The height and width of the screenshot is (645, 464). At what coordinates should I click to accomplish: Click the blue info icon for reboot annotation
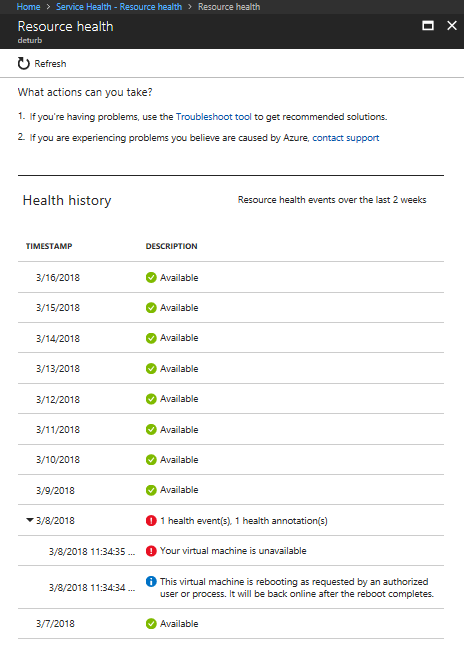151,582
